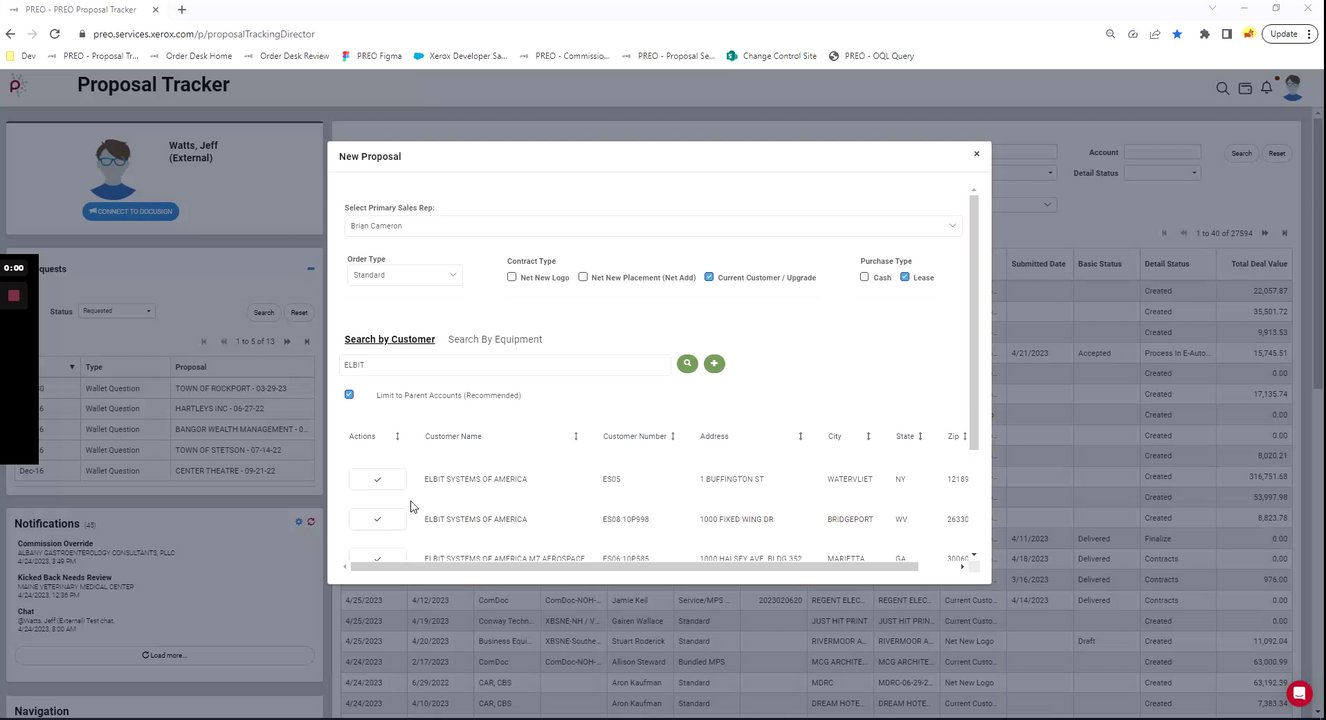Image resolution: width=1326 pixels, height=720 pixels.
Task: Sort the results by Customer Name
Action: (575, 436)
